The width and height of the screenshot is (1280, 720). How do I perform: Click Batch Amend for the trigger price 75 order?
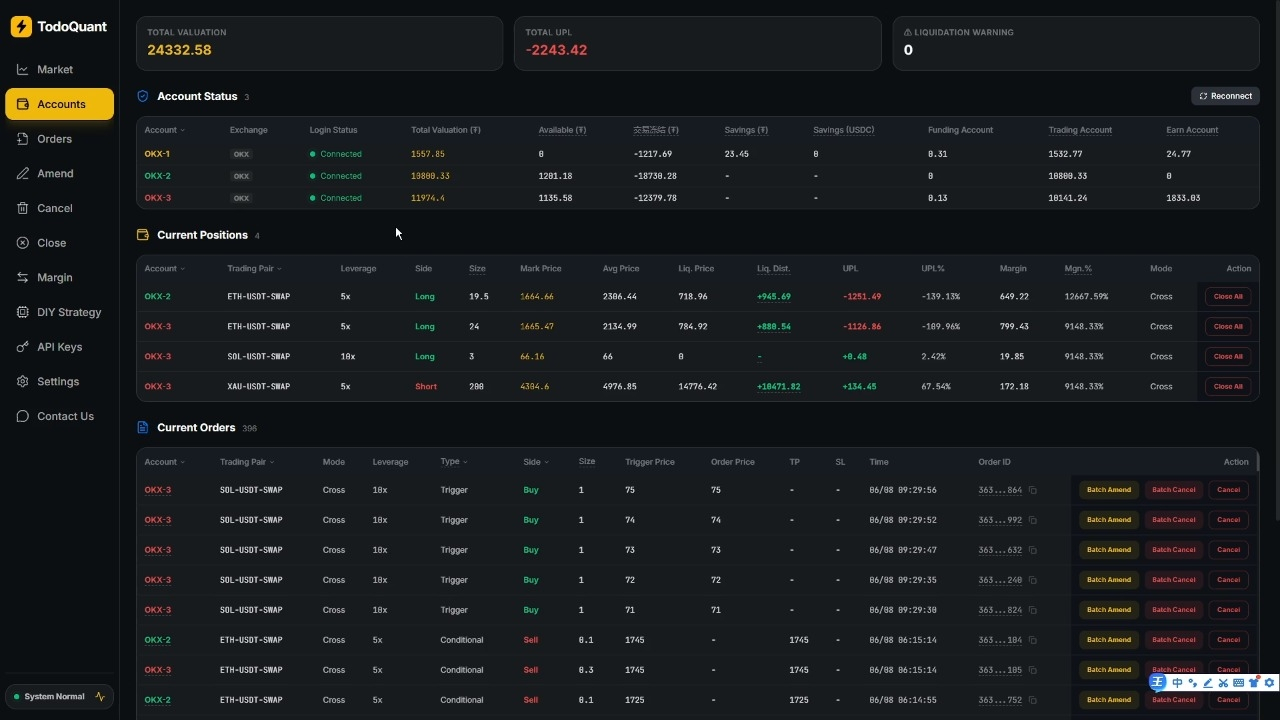[x=1108, y=490]
